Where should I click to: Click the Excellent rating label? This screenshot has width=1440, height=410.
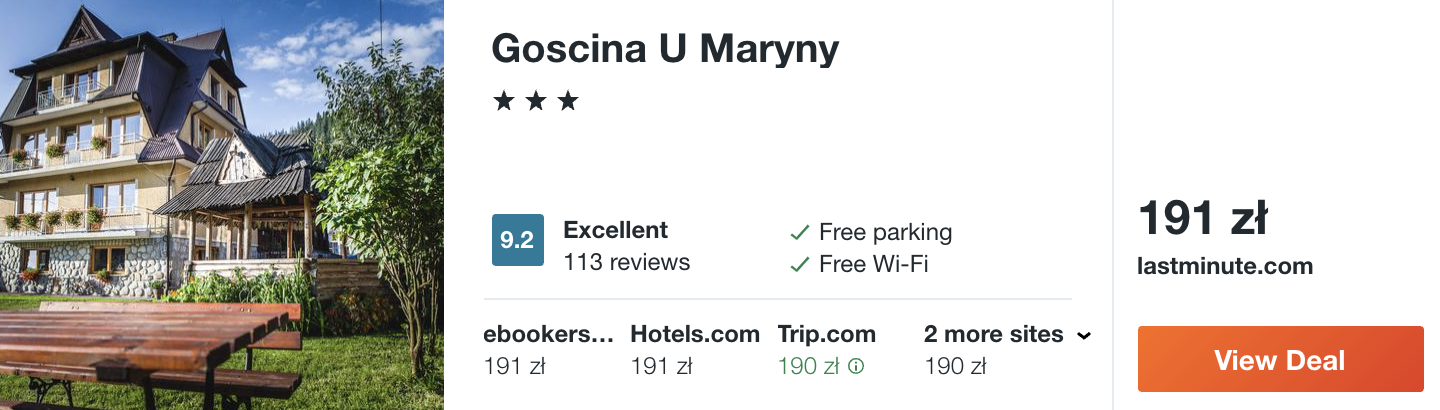click(615, 230)
